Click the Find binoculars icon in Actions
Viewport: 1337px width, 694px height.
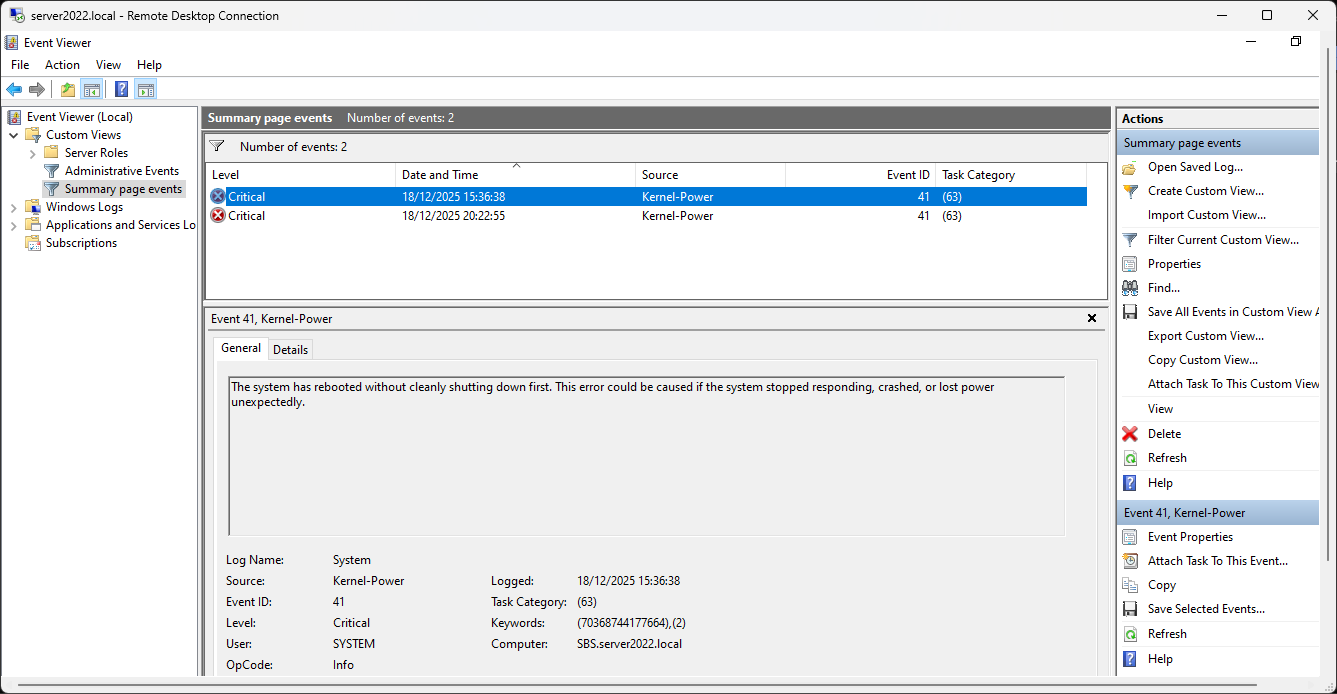point(1129,288)
